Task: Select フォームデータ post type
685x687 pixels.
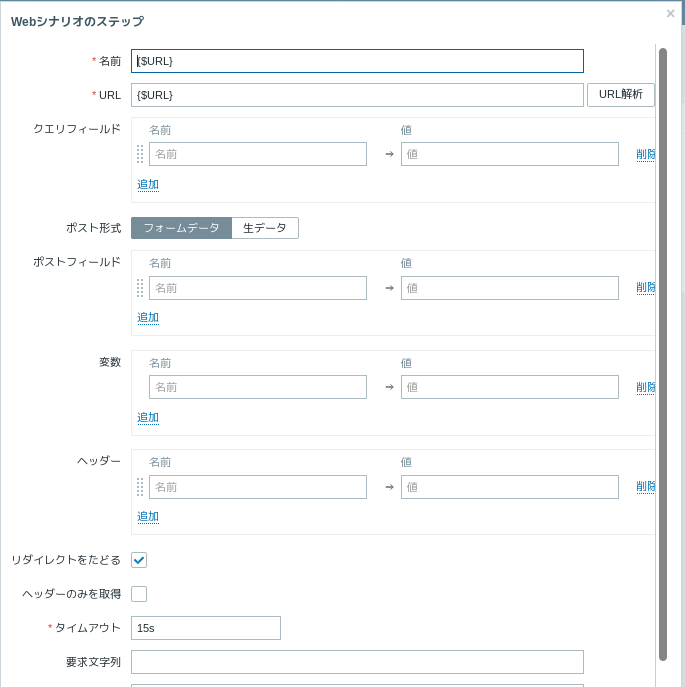Action: (x=181, y=228)
